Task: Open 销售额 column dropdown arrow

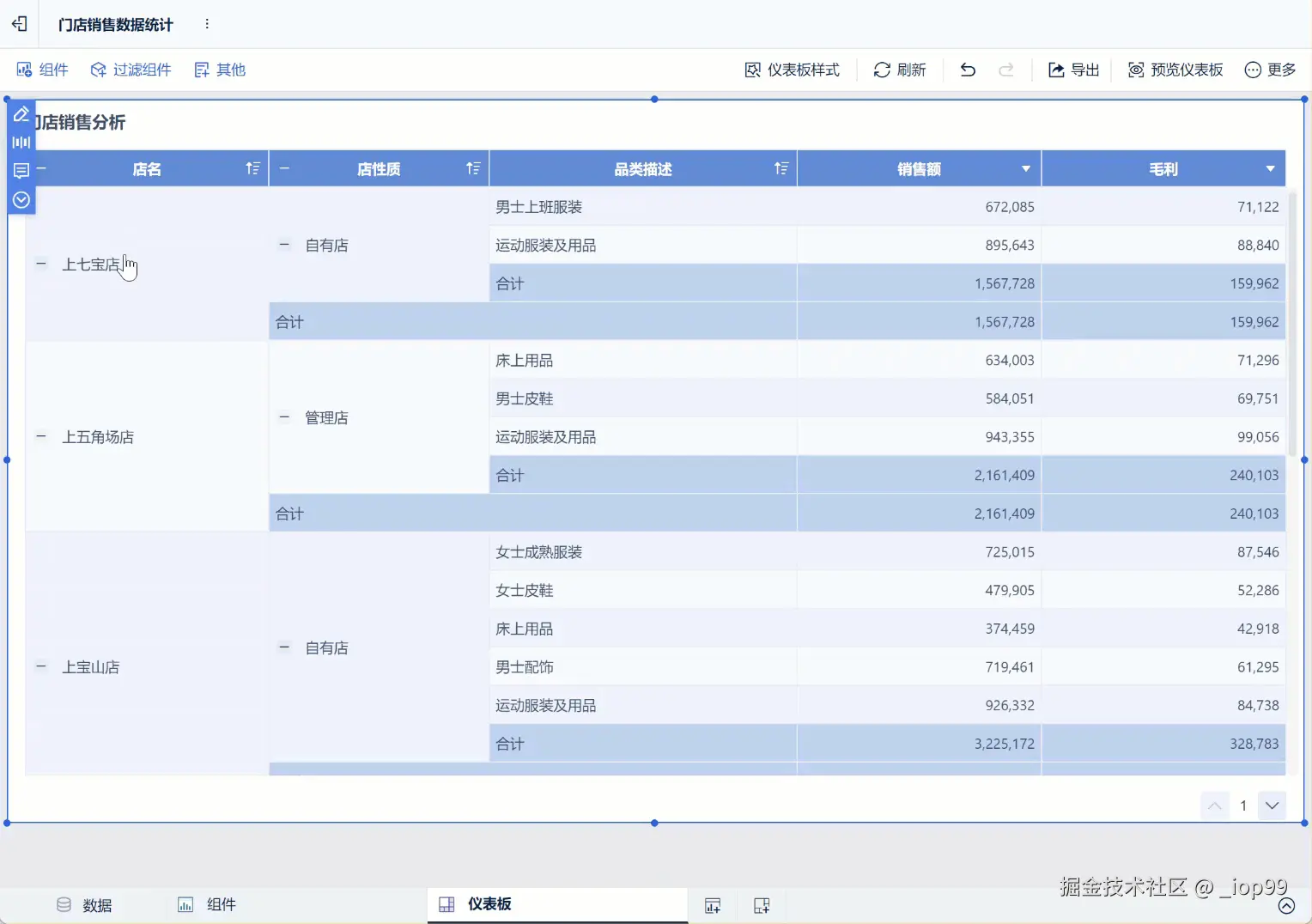Action: pos(1026,168)
